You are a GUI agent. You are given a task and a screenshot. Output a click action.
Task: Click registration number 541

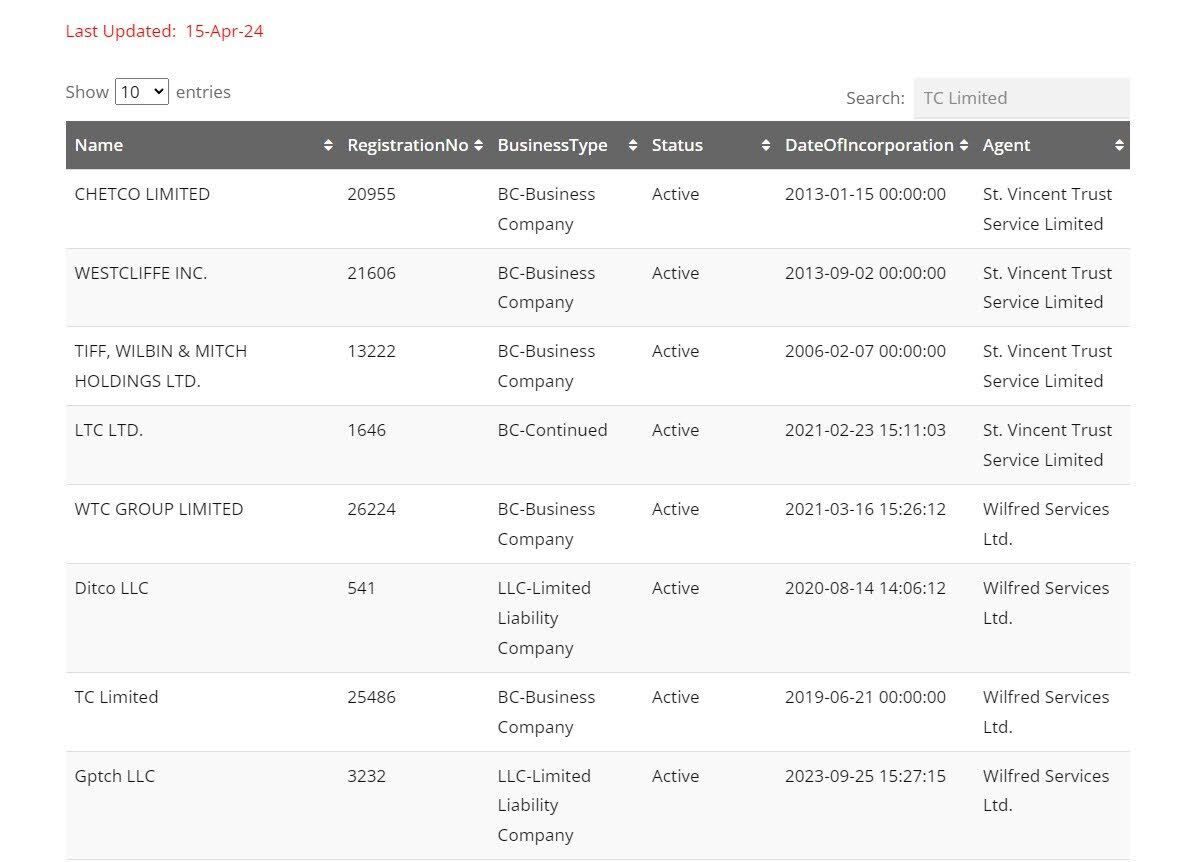click(x=361, y=588)
